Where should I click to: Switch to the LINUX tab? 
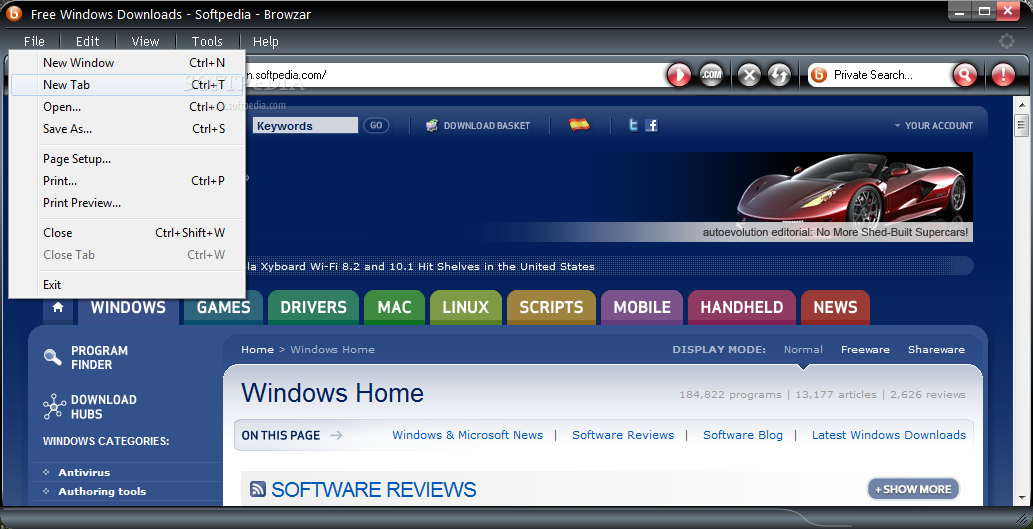(466, 307)
